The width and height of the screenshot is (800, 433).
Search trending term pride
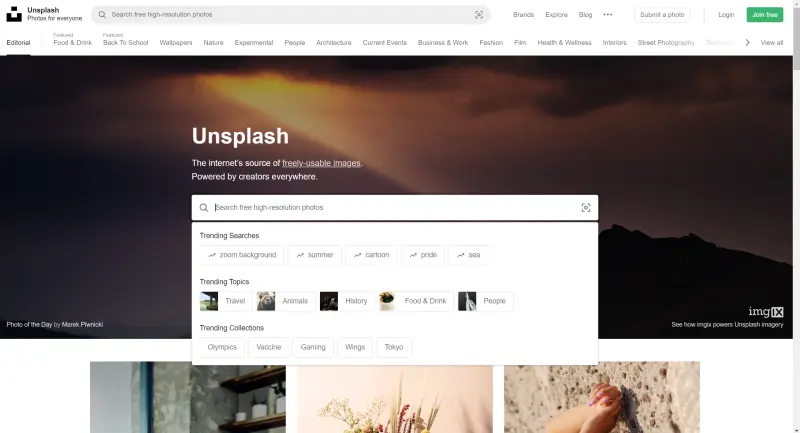click(423, 255)
